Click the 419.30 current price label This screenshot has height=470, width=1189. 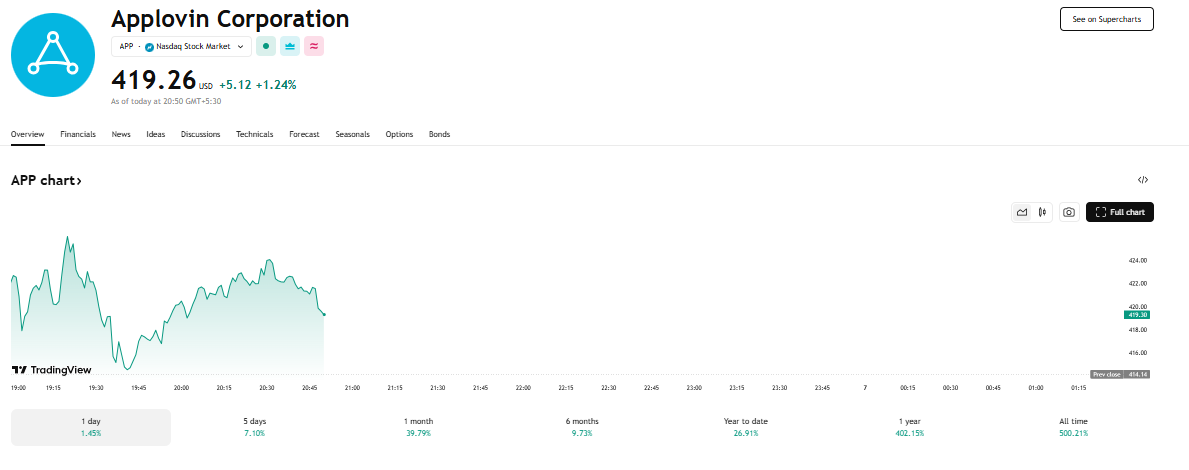[x=1137, y=315]
